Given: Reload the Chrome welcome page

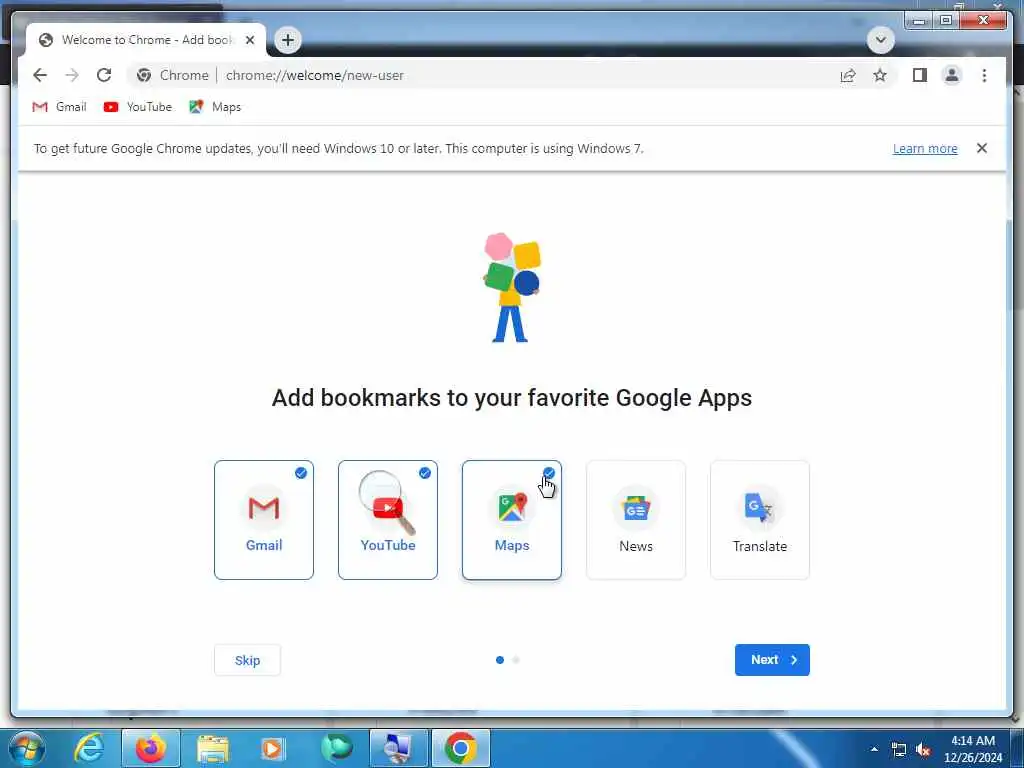Looking at the screenshot, I should [x=104, y=75].
